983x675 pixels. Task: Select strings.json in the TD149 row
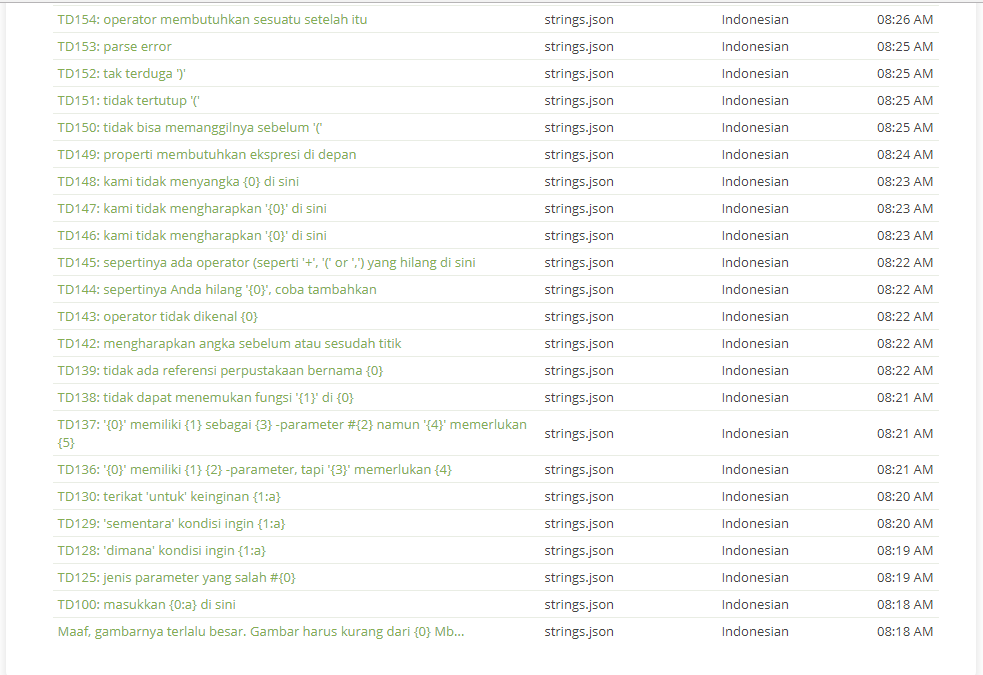579,154
